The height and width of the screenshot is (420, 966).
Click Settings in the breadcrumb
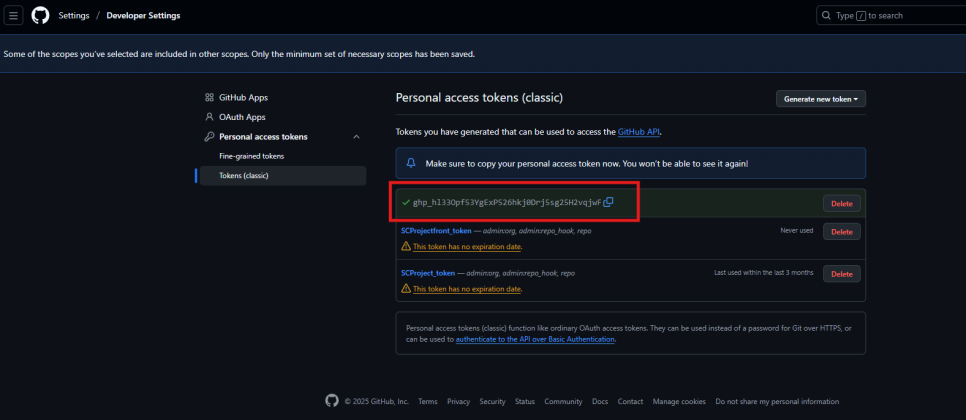tap(74, 15)
